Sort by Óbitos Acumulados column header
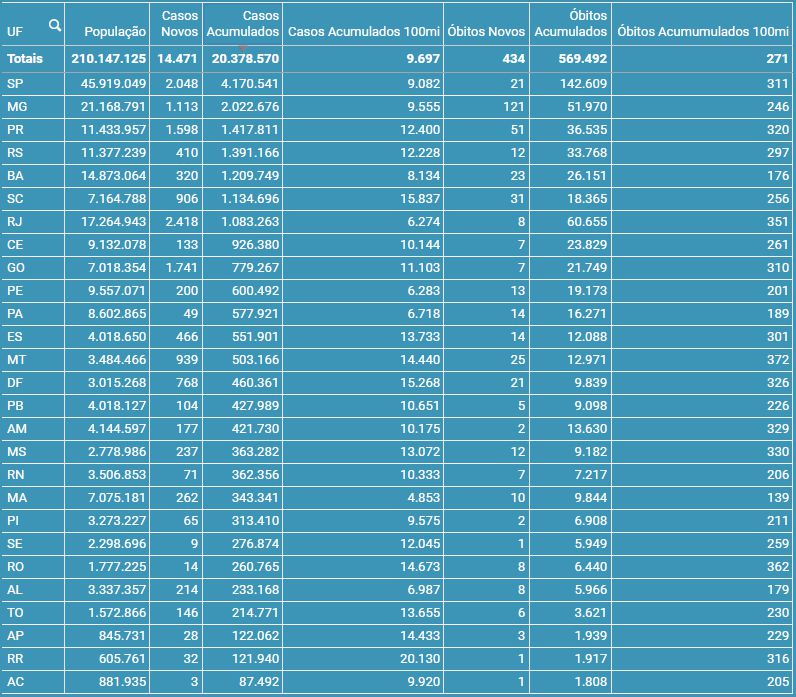The width and height of the screenshot is (796, 697). point(570,24)
